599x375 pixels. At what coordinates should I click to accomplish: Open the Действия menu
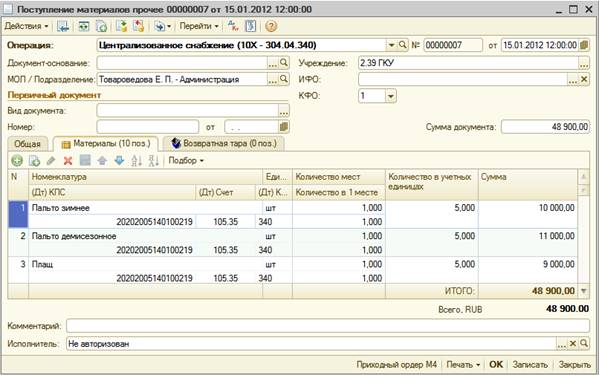26,26
